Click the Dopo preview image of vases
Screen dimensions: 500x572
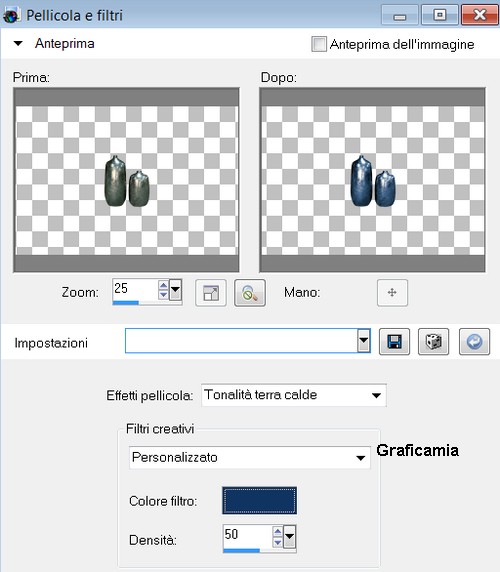click(372, 180)
